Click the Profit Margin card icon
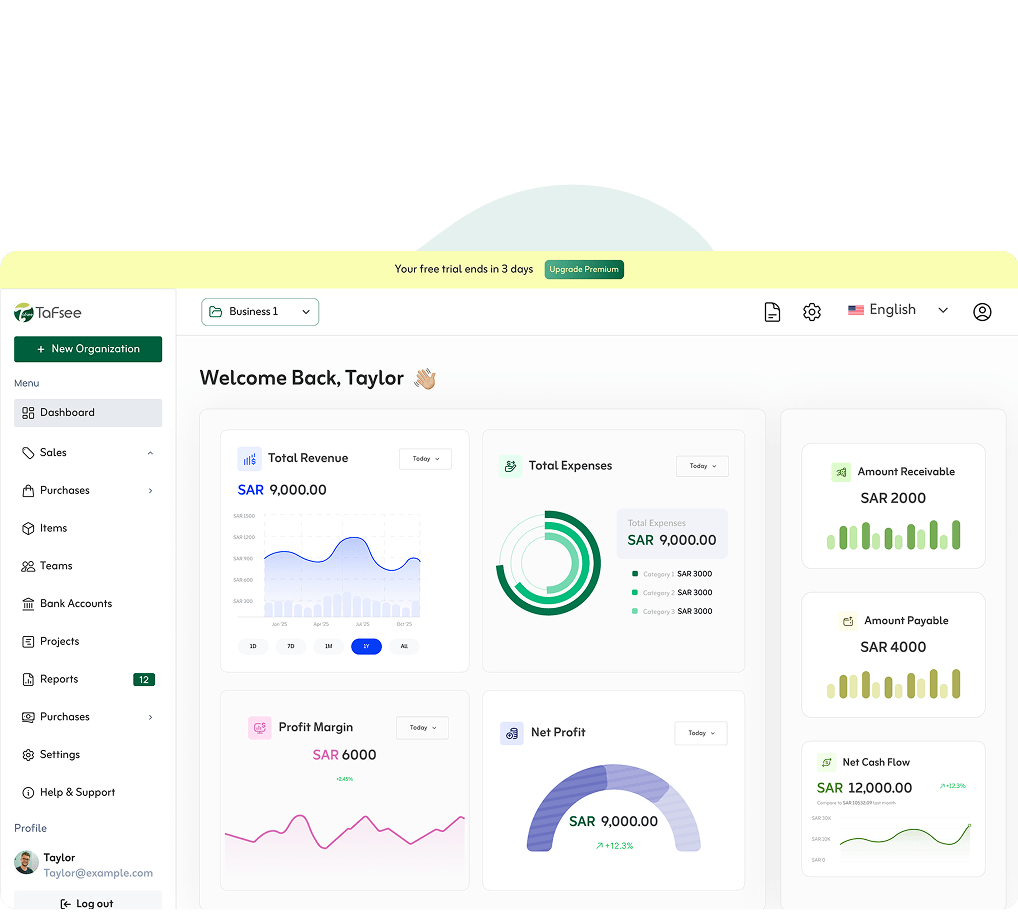Image resolution: width=1018 pixels, height=917 pixels. coord(260,728)
